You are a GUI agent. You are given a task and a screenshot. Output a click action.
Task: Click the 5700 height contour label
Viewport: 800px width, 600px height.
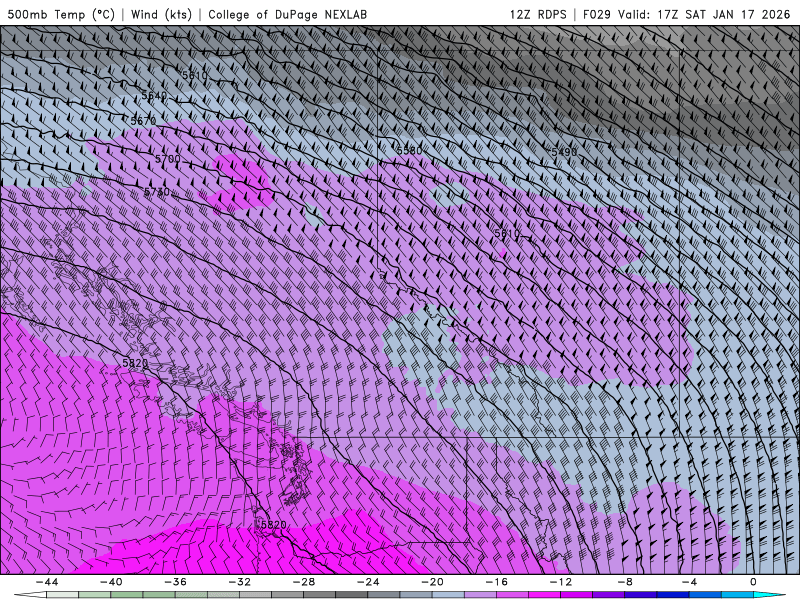168,159
